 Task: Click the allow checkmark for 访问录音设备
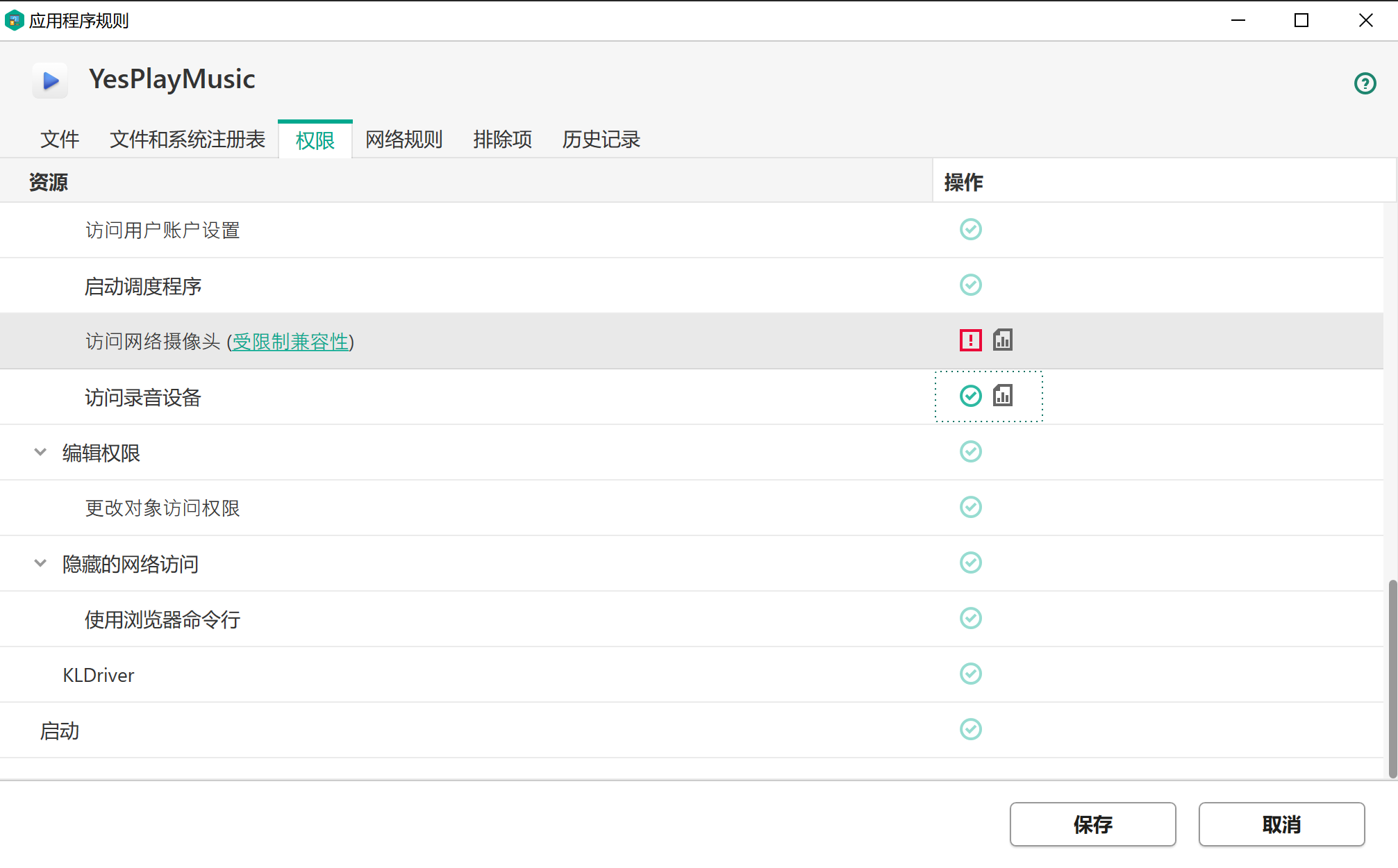click(x=970, y=396)
